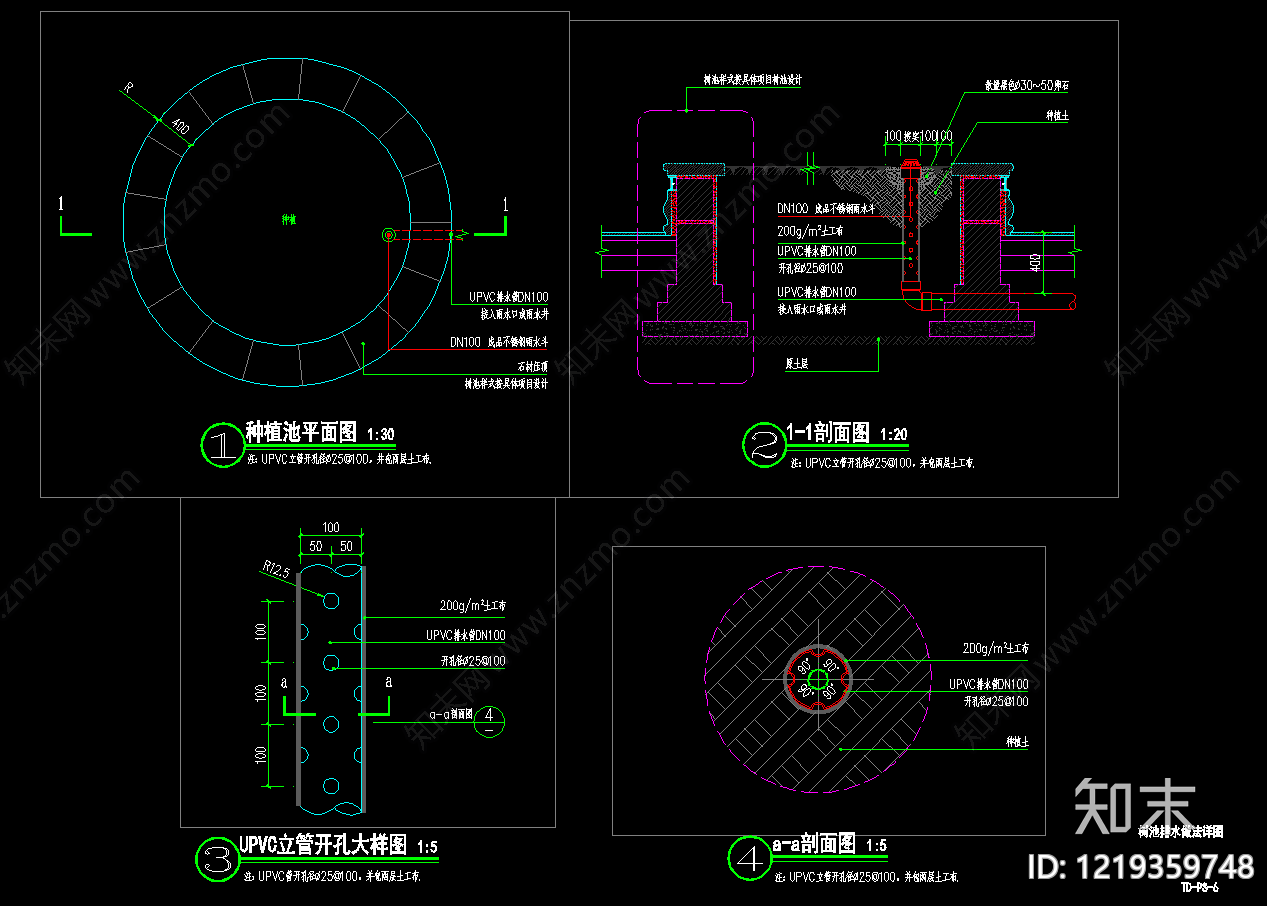Click the "1:30" scale text

[x=381, y=435]
